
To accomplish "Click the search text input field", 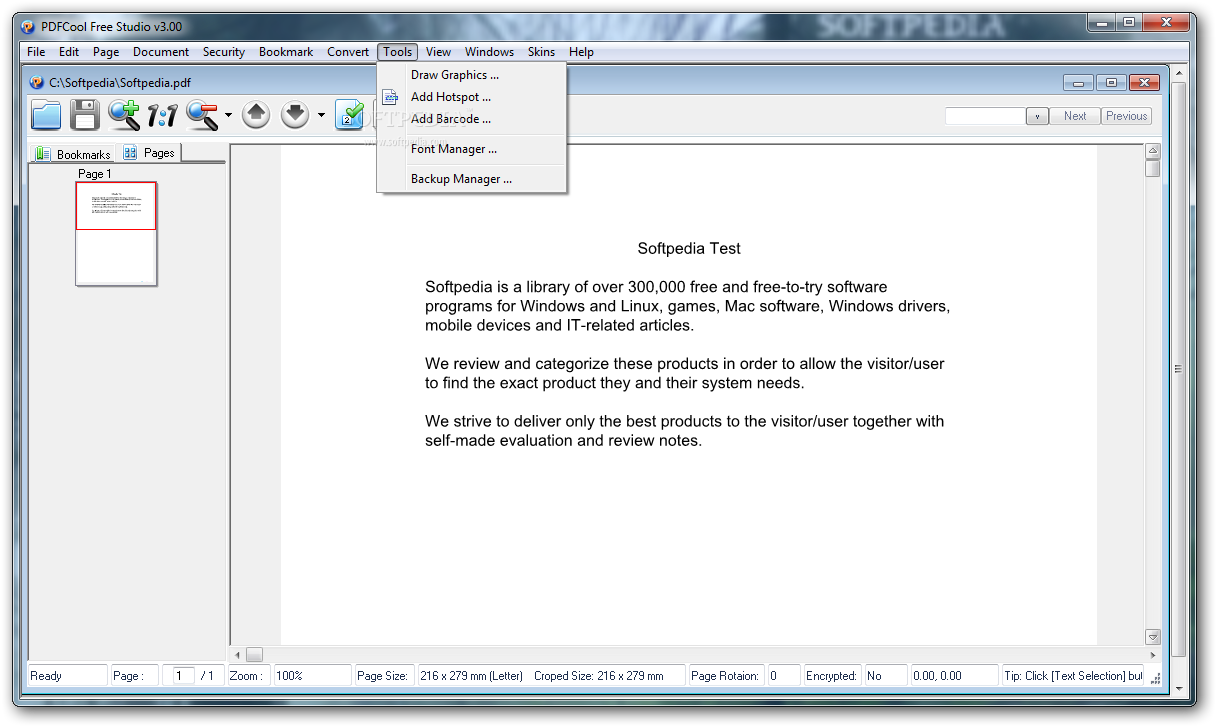I will click(986, 116).
